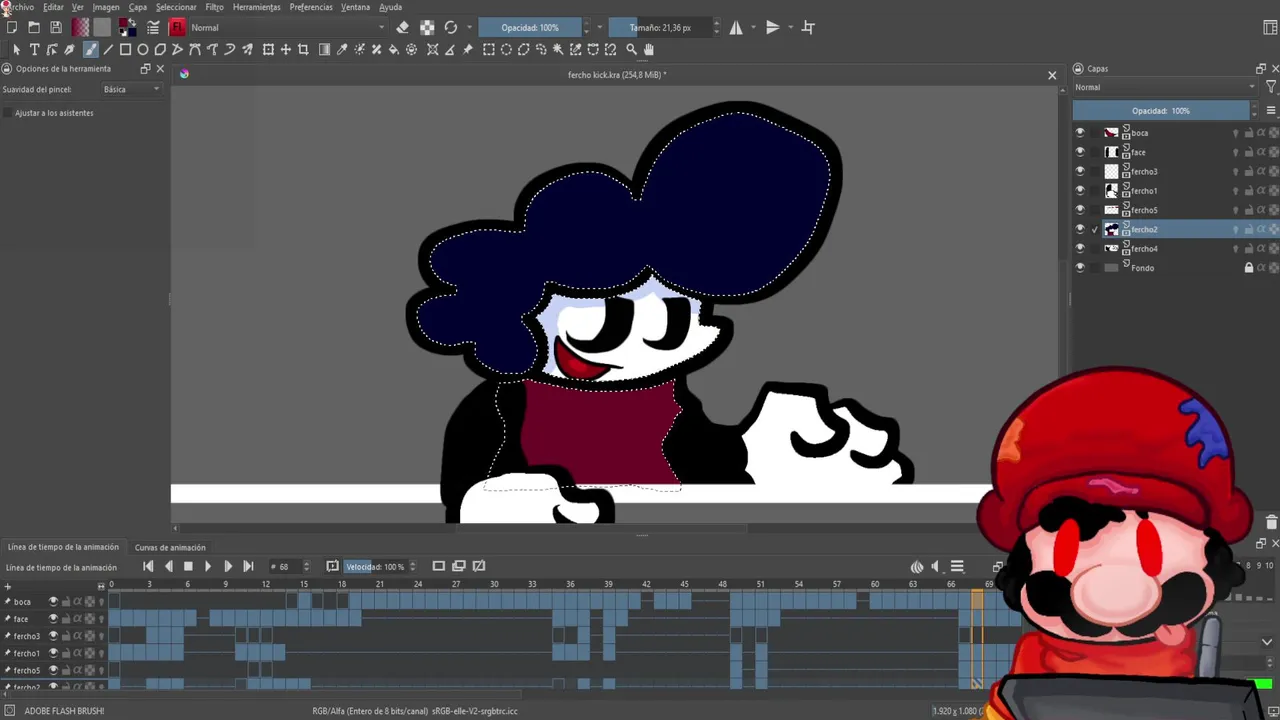Open the layer blending mode dropdown in Capas
The height and width of the screenshot is (720, 1280).
click(1165, 87)
